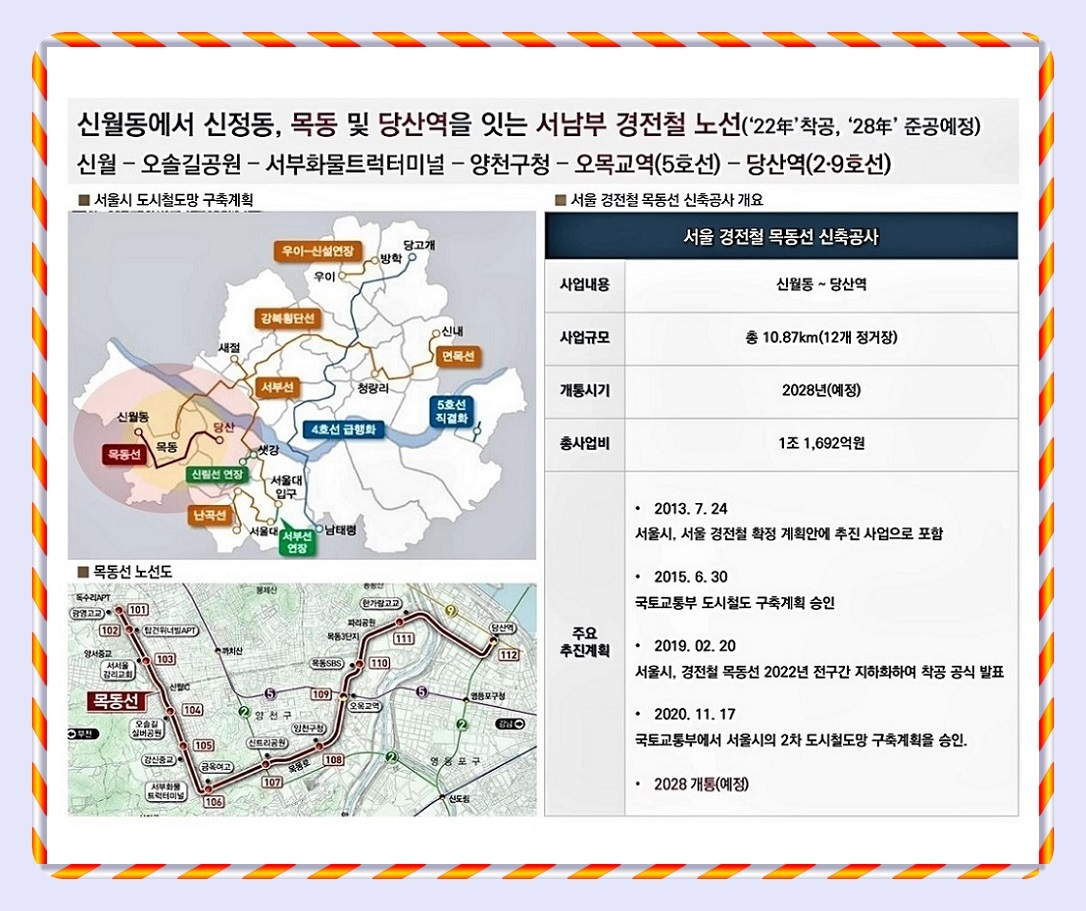Viewport: 1086px width, 911px height.
Task: Select station marker 104 on route map
Action: (x=193, y=710)
